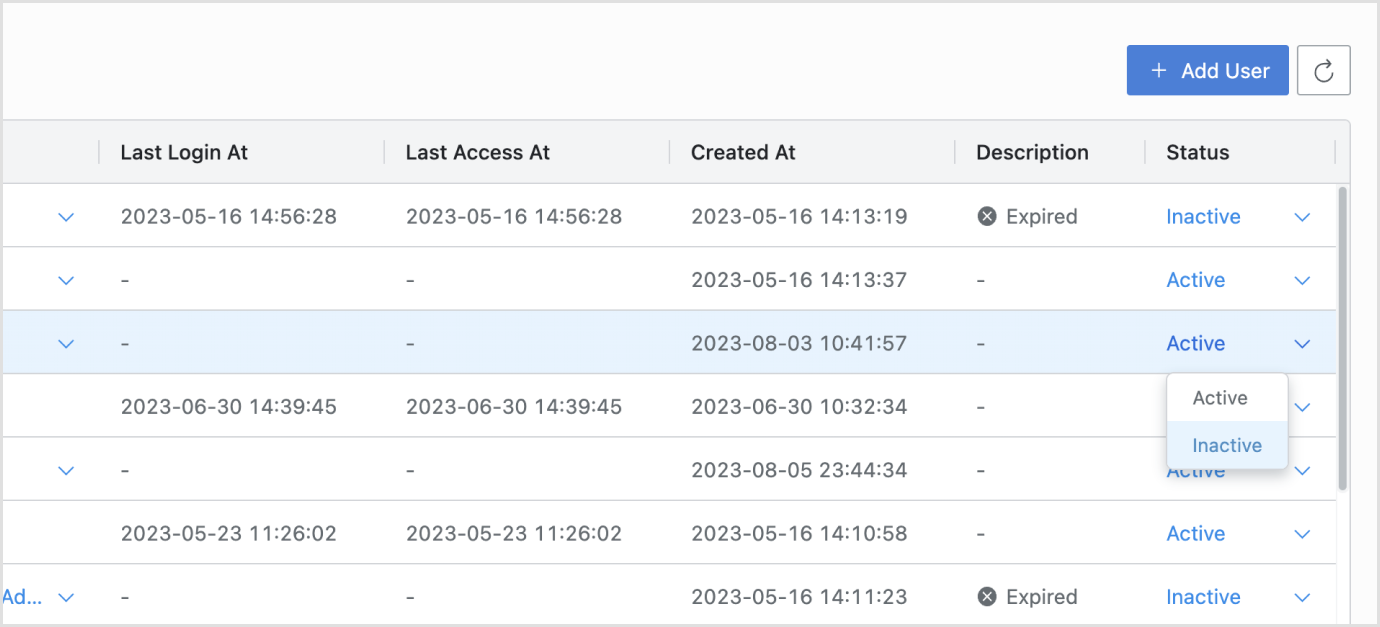The image size is (1380, 627).
Task: Open the status chevron in the bottom row
Action: [x=1302, y=597]
